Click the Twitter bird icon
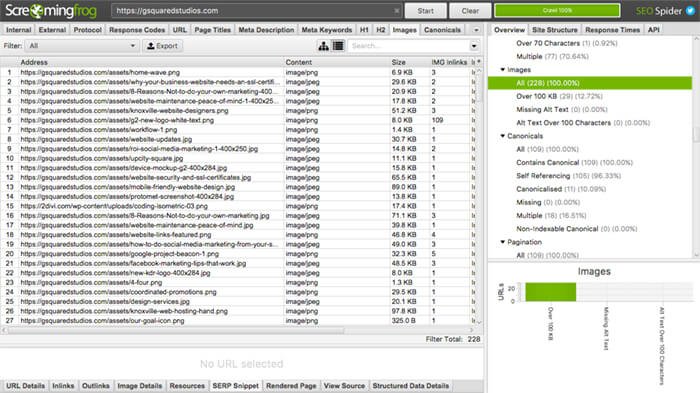The width and height of the screenshot is (700, 393). [x=691, y=11]
